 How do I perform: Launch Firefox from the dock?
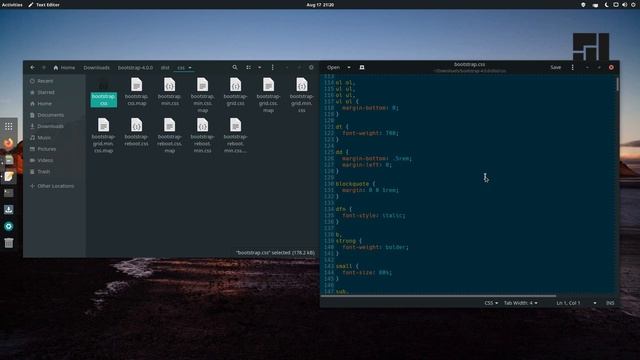(9, 143)
